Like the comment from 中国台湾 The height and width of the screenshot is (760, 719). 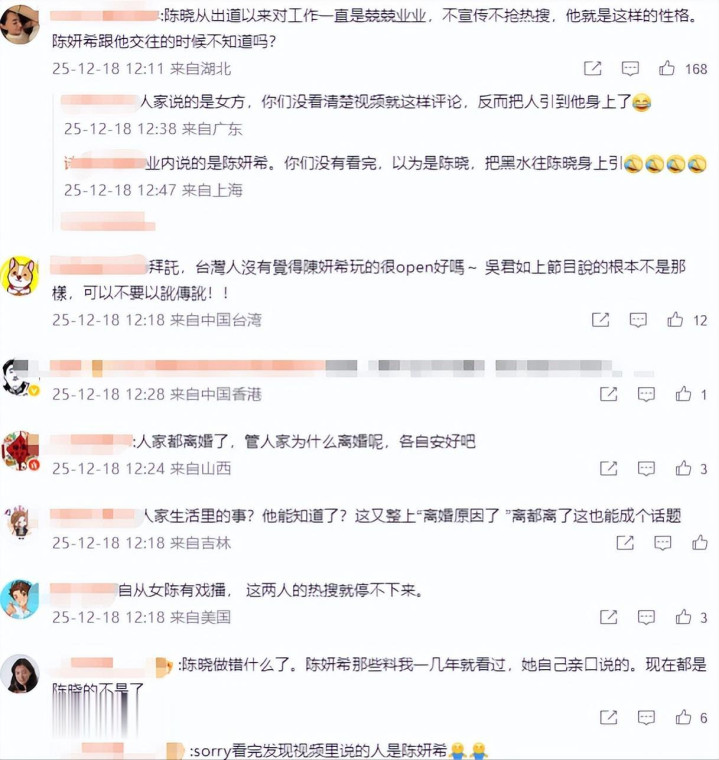(x=674, y=320)
